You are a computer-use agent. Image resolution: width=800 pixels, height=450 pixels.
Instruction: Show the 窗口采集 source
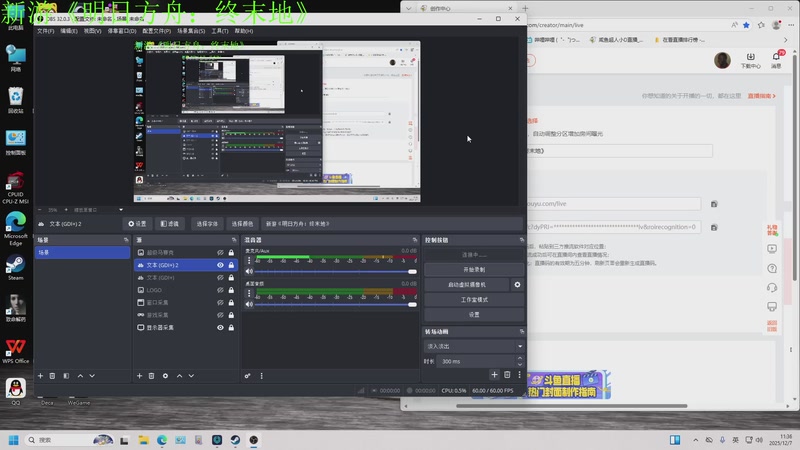coord(220,303)
